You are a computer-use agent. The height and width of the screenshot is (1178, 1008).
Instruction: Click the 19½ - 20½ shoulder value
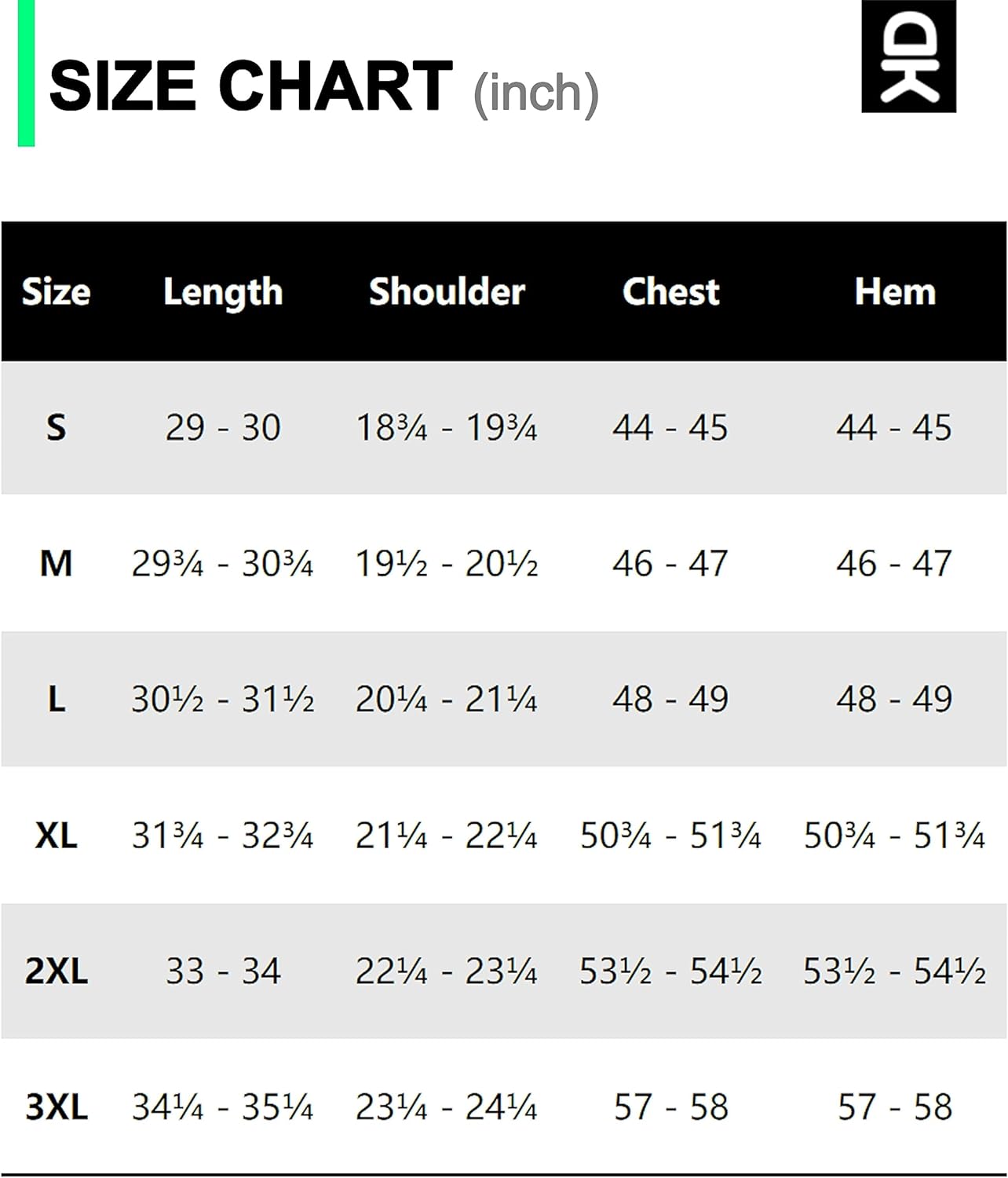point(447,564)
